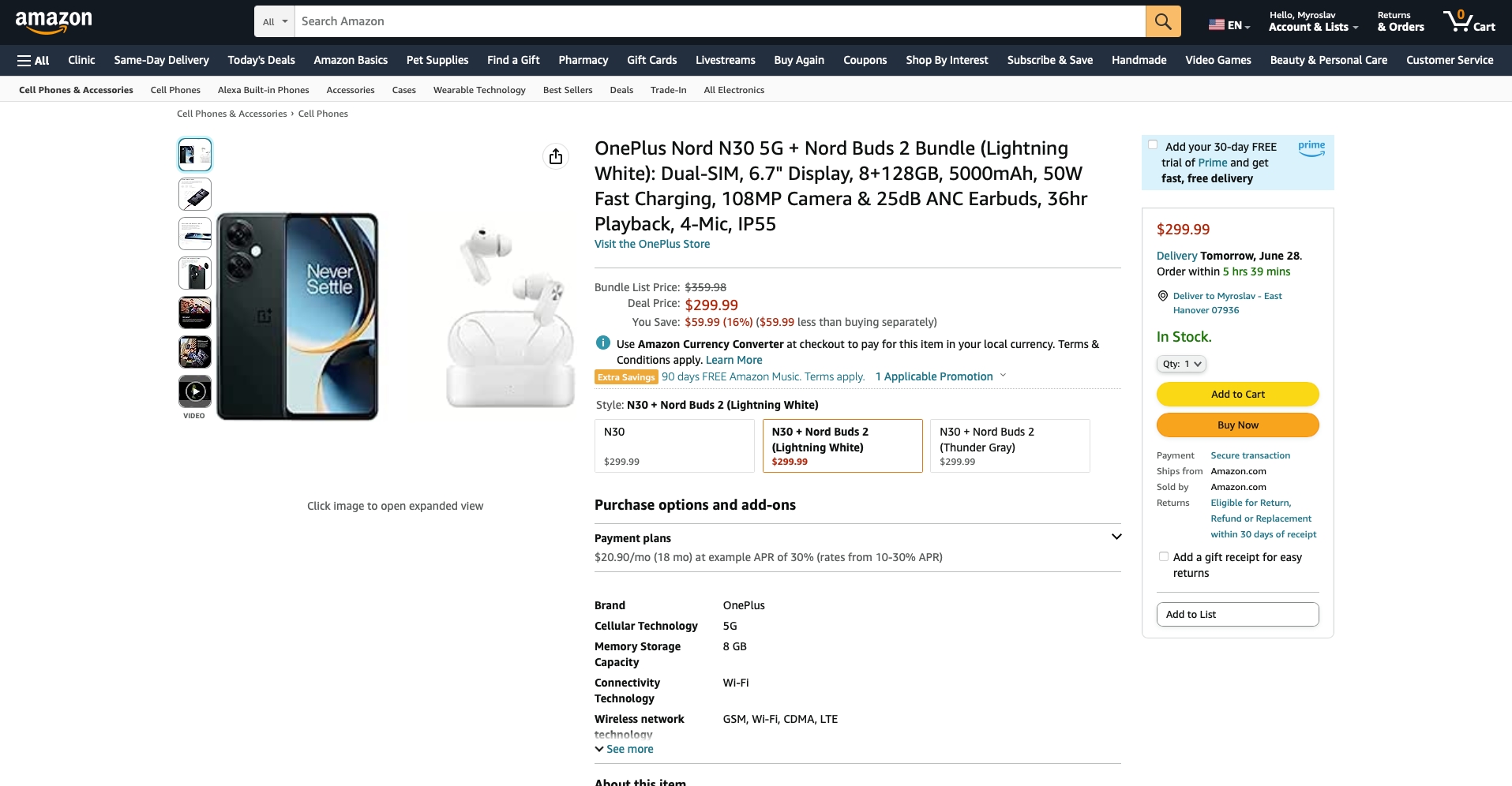Image resolution: width=1512 pixels, height=786 pixels.
Task: Play the product video thumbnail
Action: [x=195, y=391]
